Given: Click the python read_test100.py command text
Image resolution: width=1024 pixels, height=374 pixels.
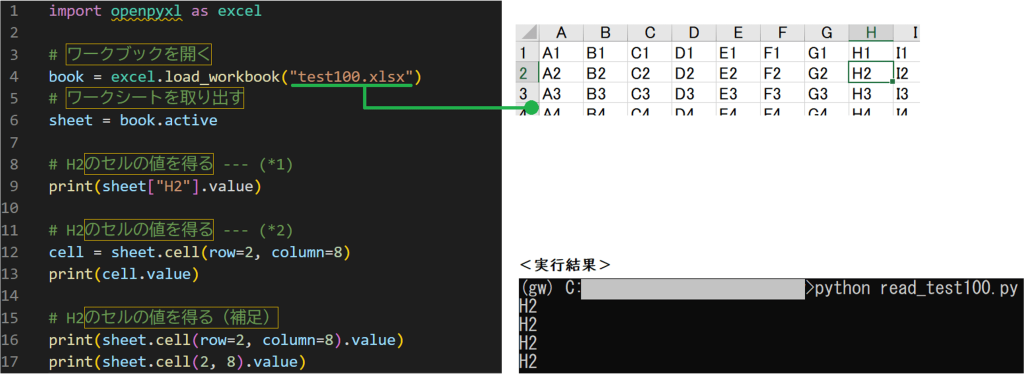Looking at the screenshot, I should tap(902, 288).
